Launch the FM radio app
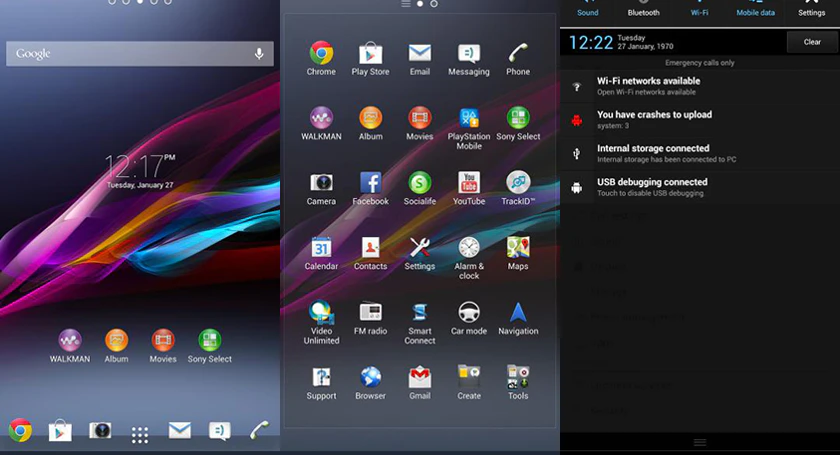Screen dimensions: 840x455 coord(370,317)
